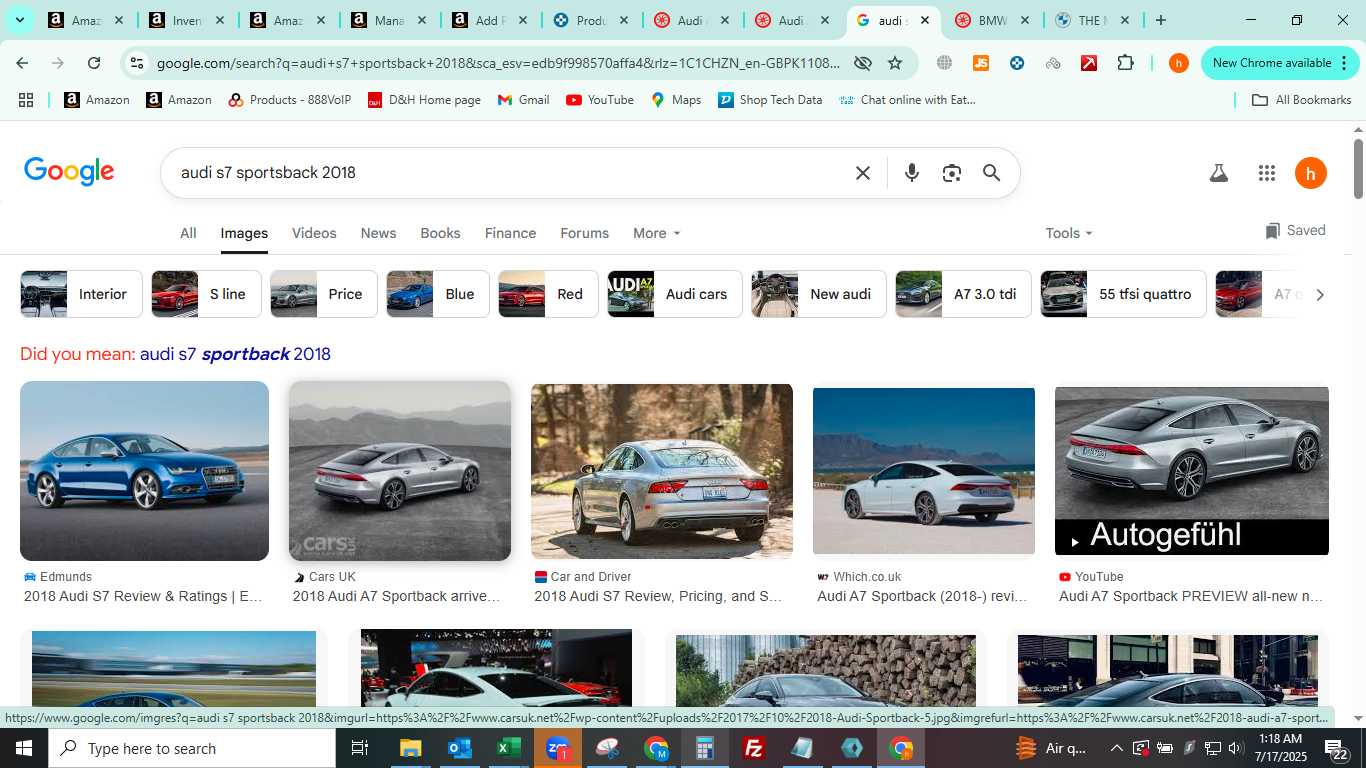Open the JS extension icon
The height and width of the screenshot is (768, 1366).
pyautogui.click(x=981, y=63)
